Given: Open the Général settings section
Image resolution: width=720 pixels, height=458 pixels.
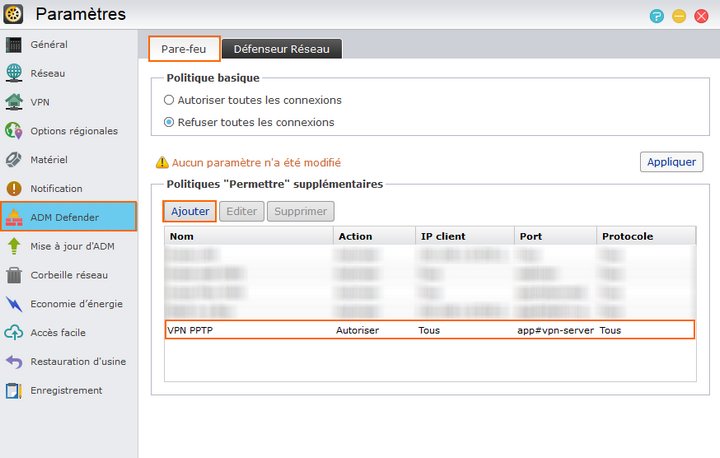Looking at the screenshot, I should (49, 45).
